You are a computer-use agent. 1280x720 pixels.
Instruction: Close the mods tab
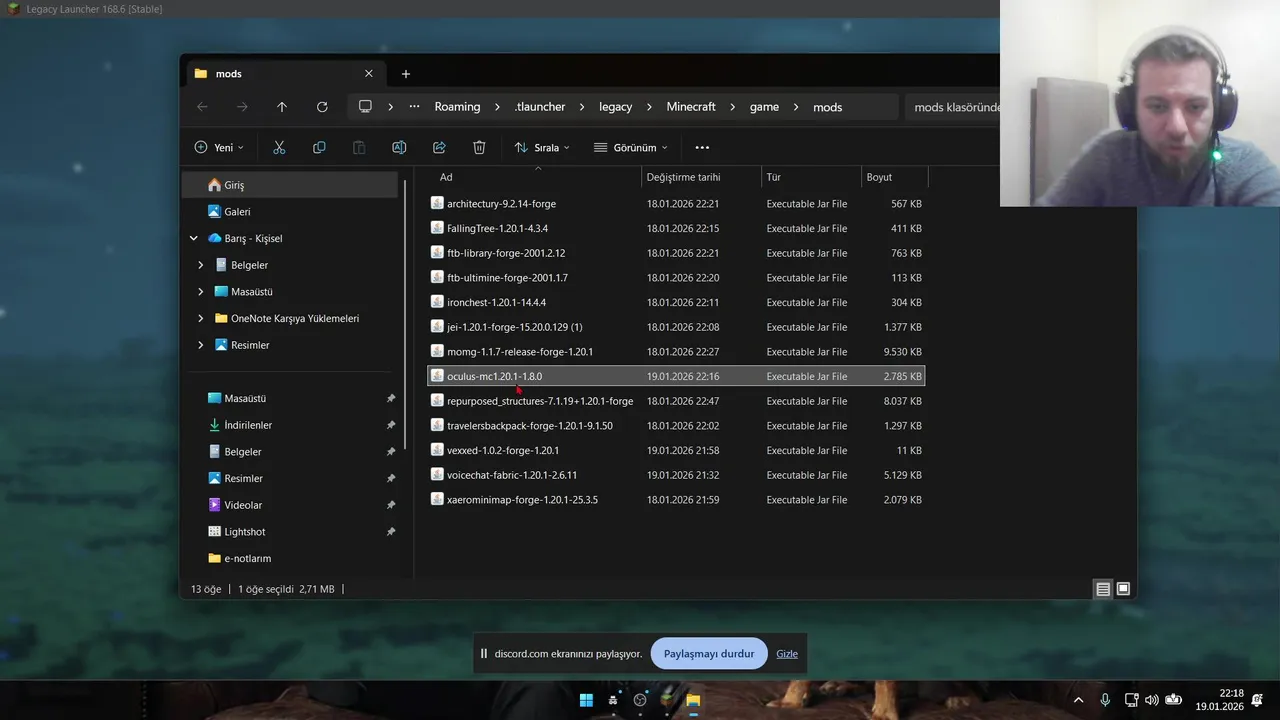tap(368, 74)
